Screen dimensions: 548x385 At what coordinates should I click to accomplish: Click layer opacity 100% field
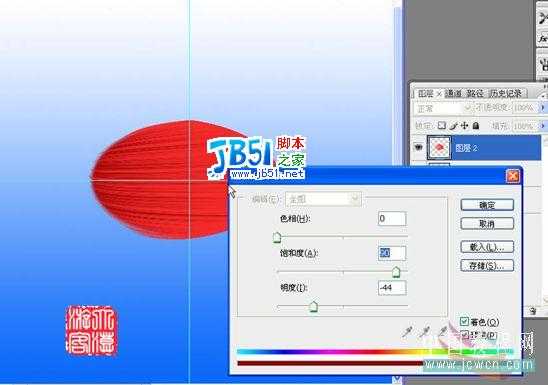click(525, 108)
